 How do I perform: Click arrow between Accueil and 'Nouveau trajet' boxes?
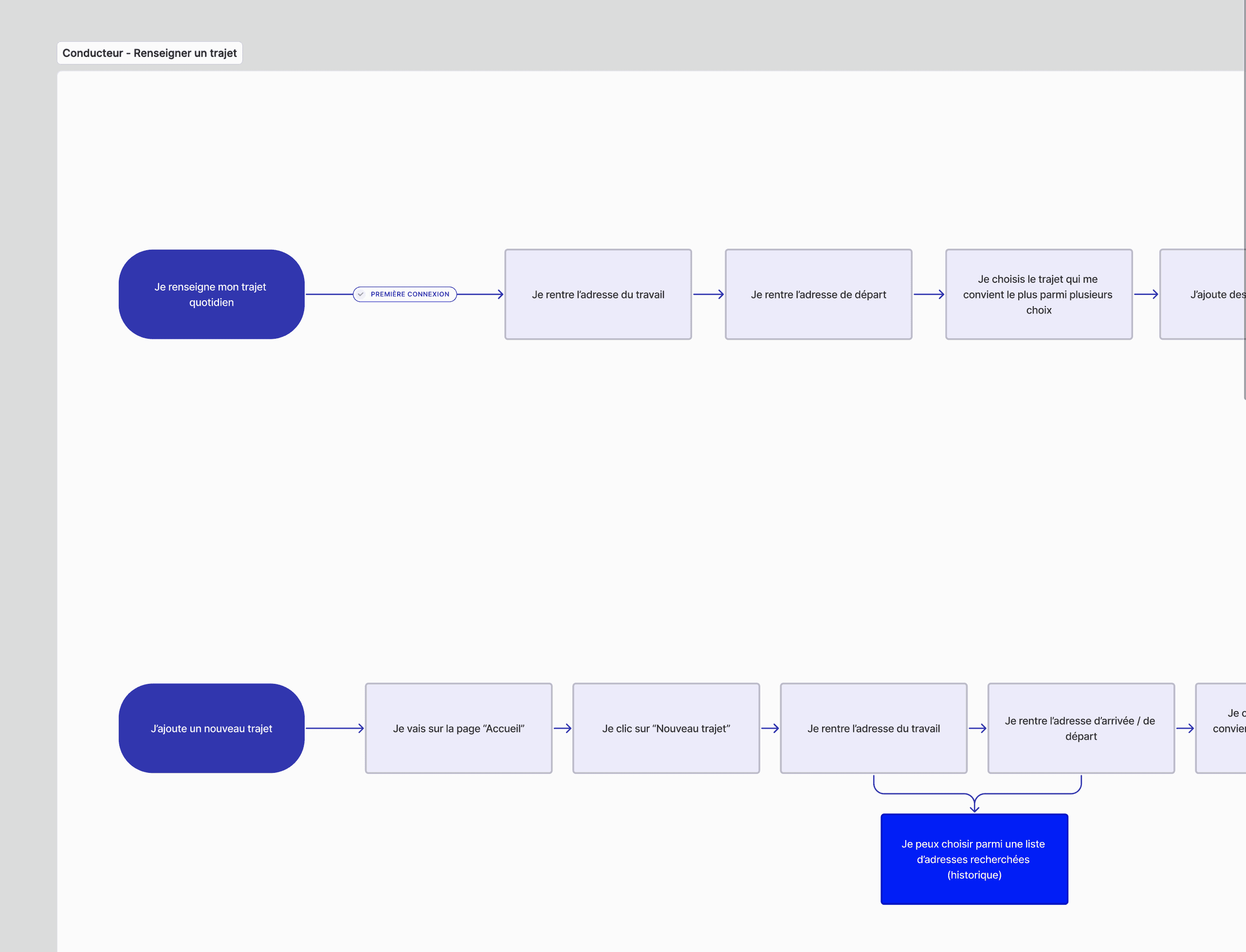pos(562,728)
